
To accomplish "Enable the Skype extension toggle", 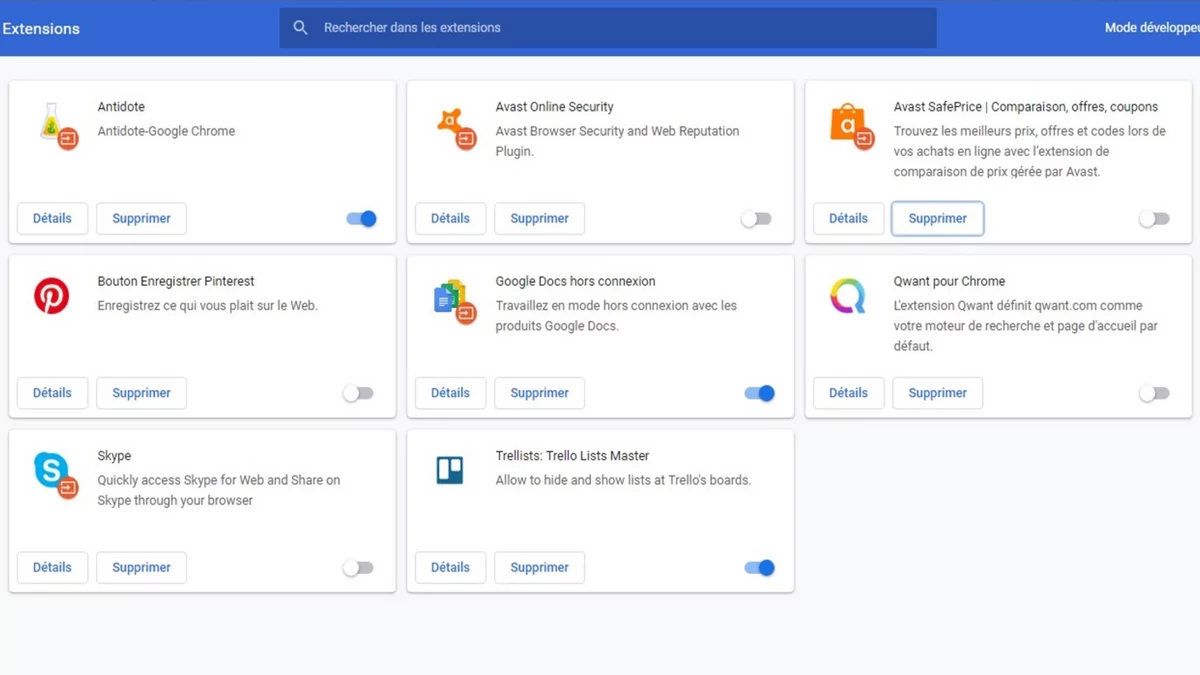I will pos(358,568).
